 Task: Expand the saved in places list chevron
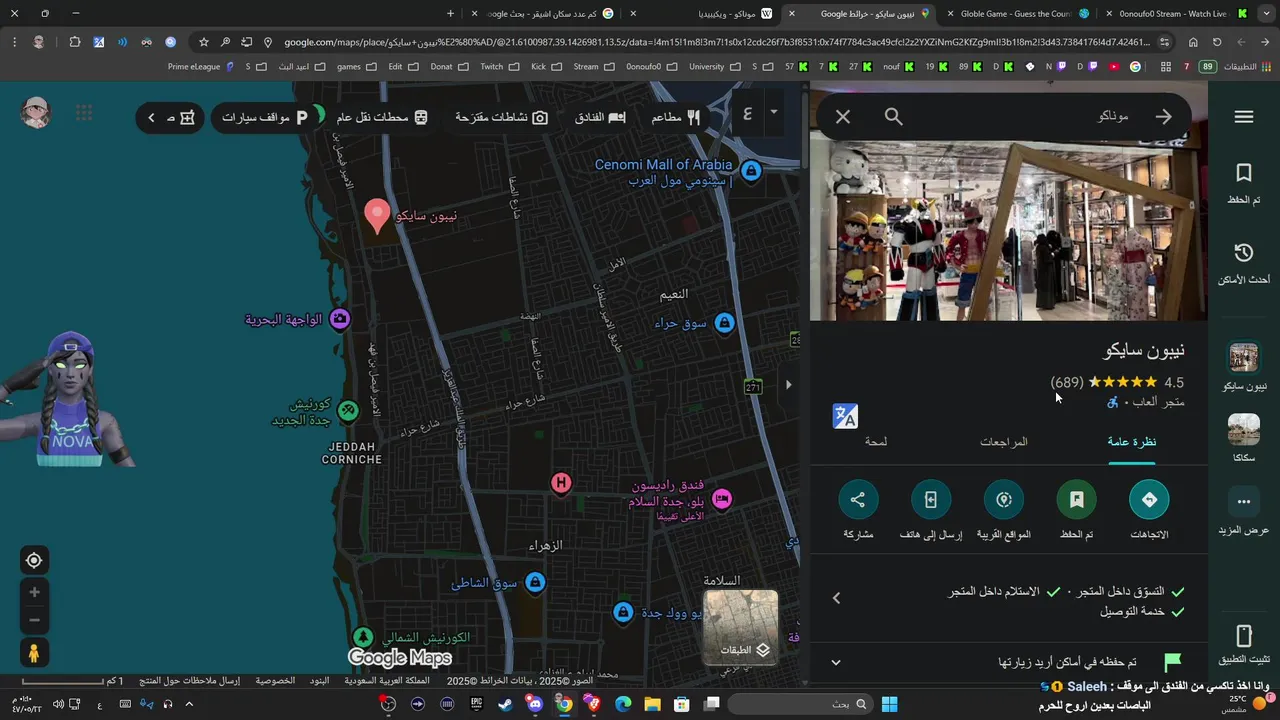pyautogui.click(x=836, y=662)
